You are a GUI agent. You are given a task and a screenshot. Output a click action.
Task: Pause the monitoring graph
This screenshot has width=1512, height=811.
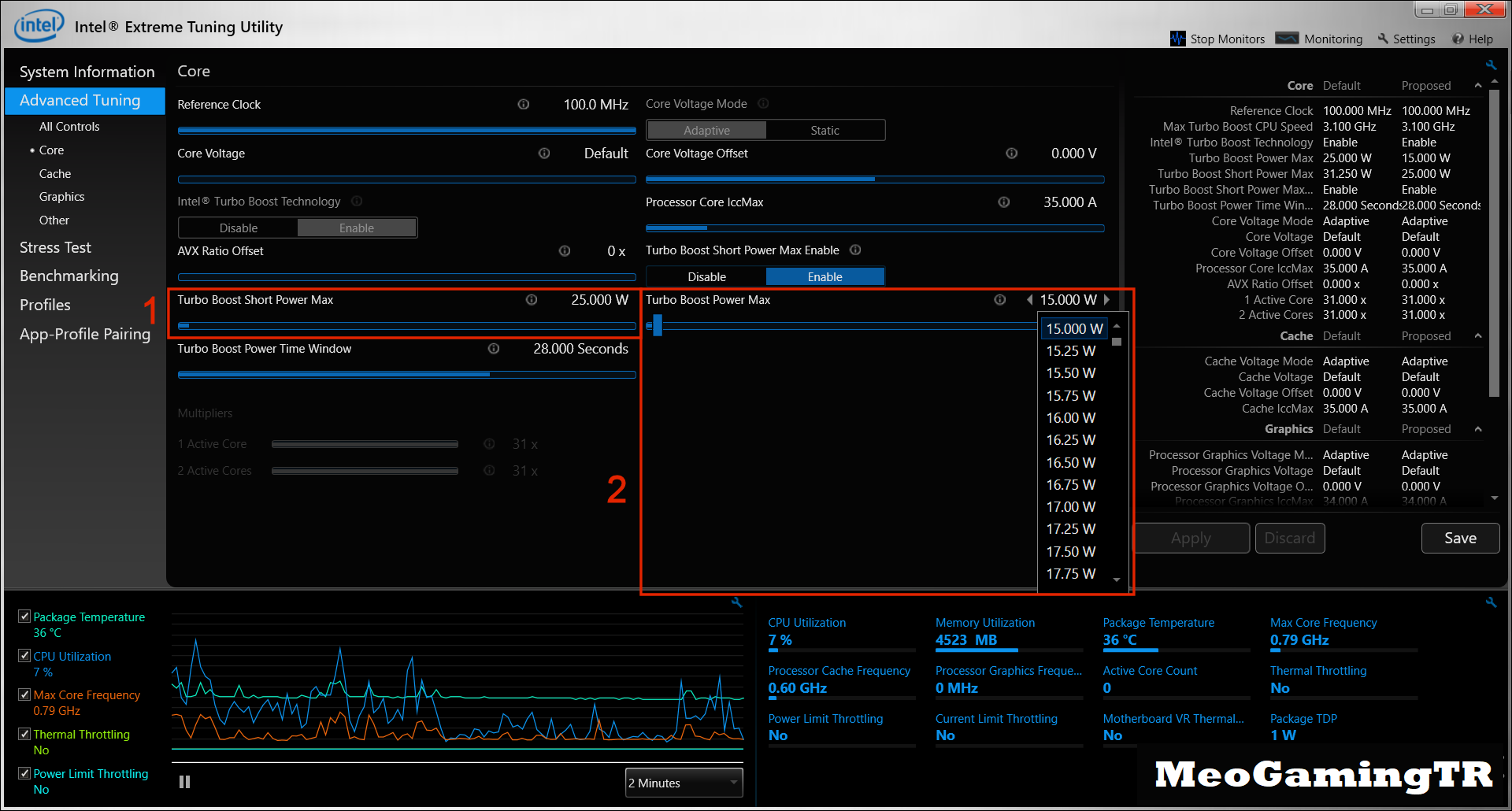pyautogui.click(x=184, y=782)
